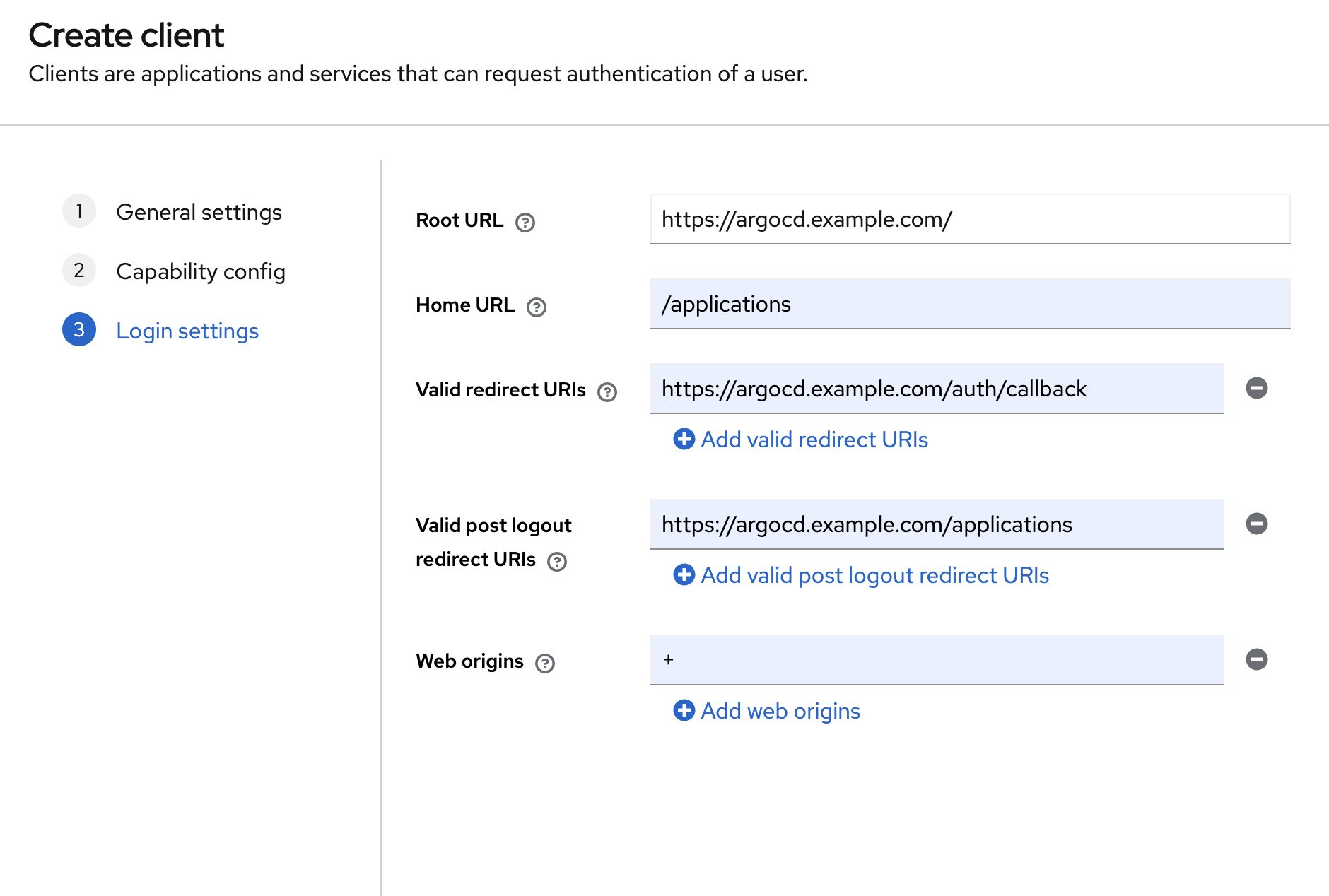
Task: Click the step 3 number badge
Action: [79, 329]
